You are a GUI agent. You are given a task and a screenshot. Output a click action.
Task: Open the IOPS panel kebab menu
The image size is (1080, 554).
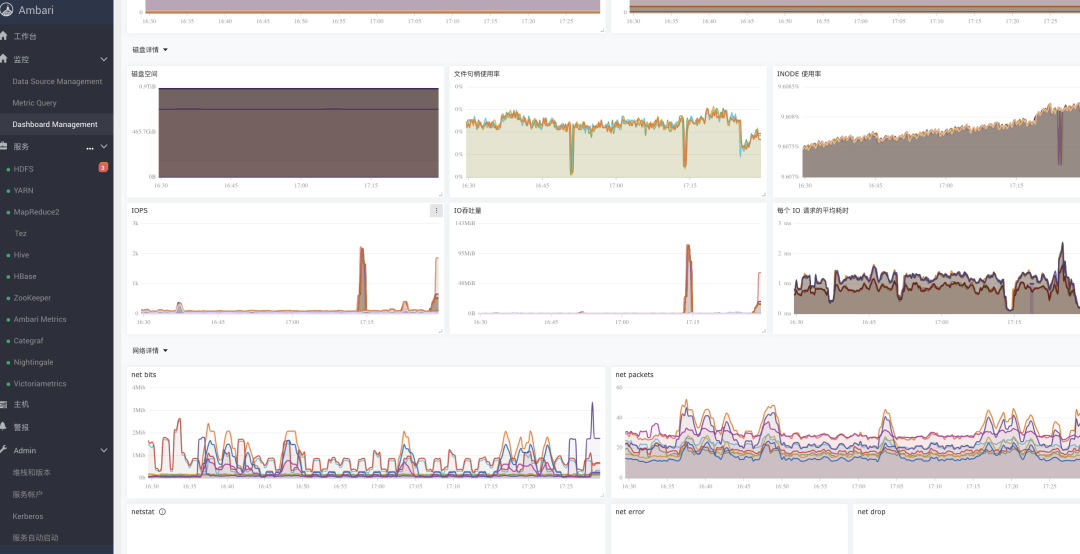436,211
